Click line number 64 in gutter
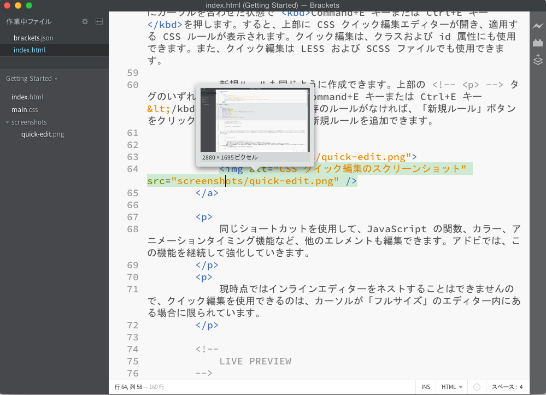 133,169
